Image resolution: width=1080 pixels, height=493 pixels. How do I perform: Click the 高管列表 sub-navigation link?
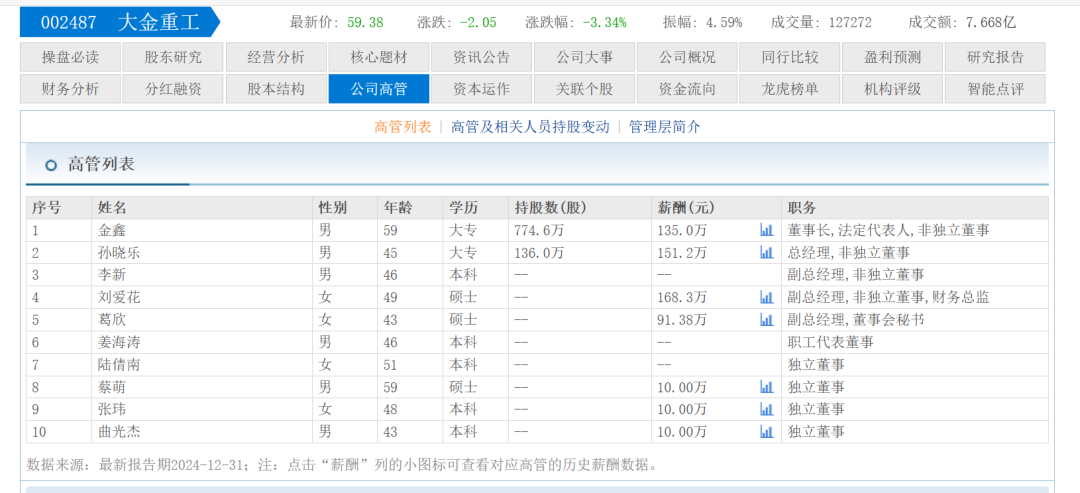tap(402, 127)
